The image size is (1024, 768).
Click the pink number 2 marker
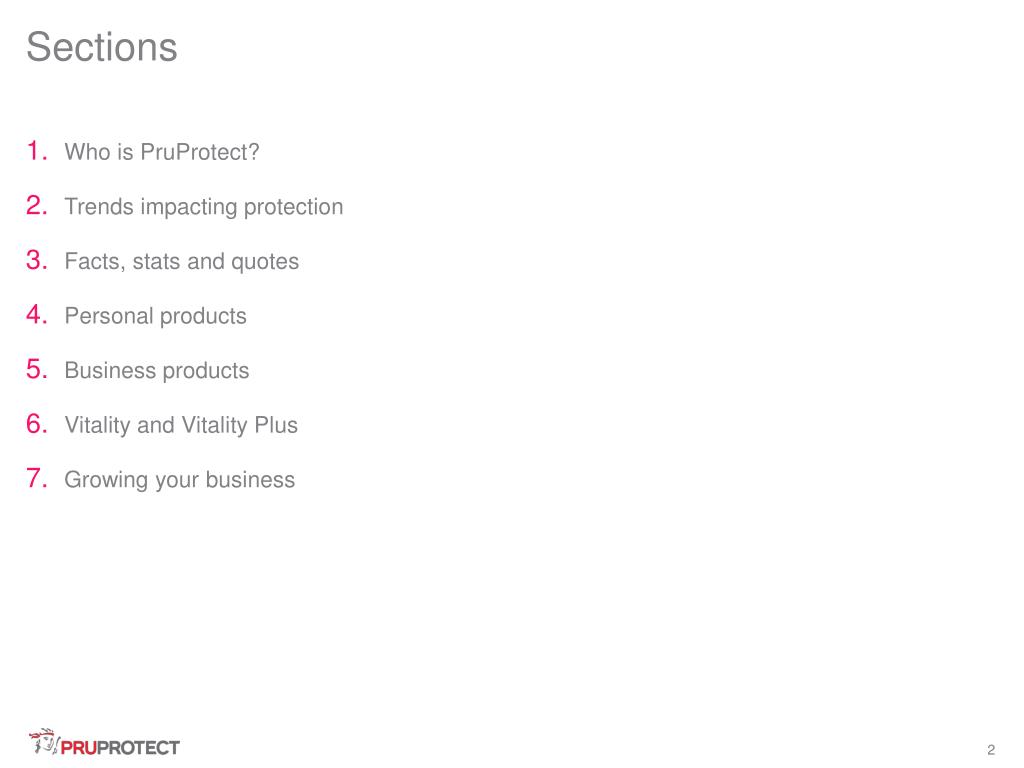pos(37,206)
